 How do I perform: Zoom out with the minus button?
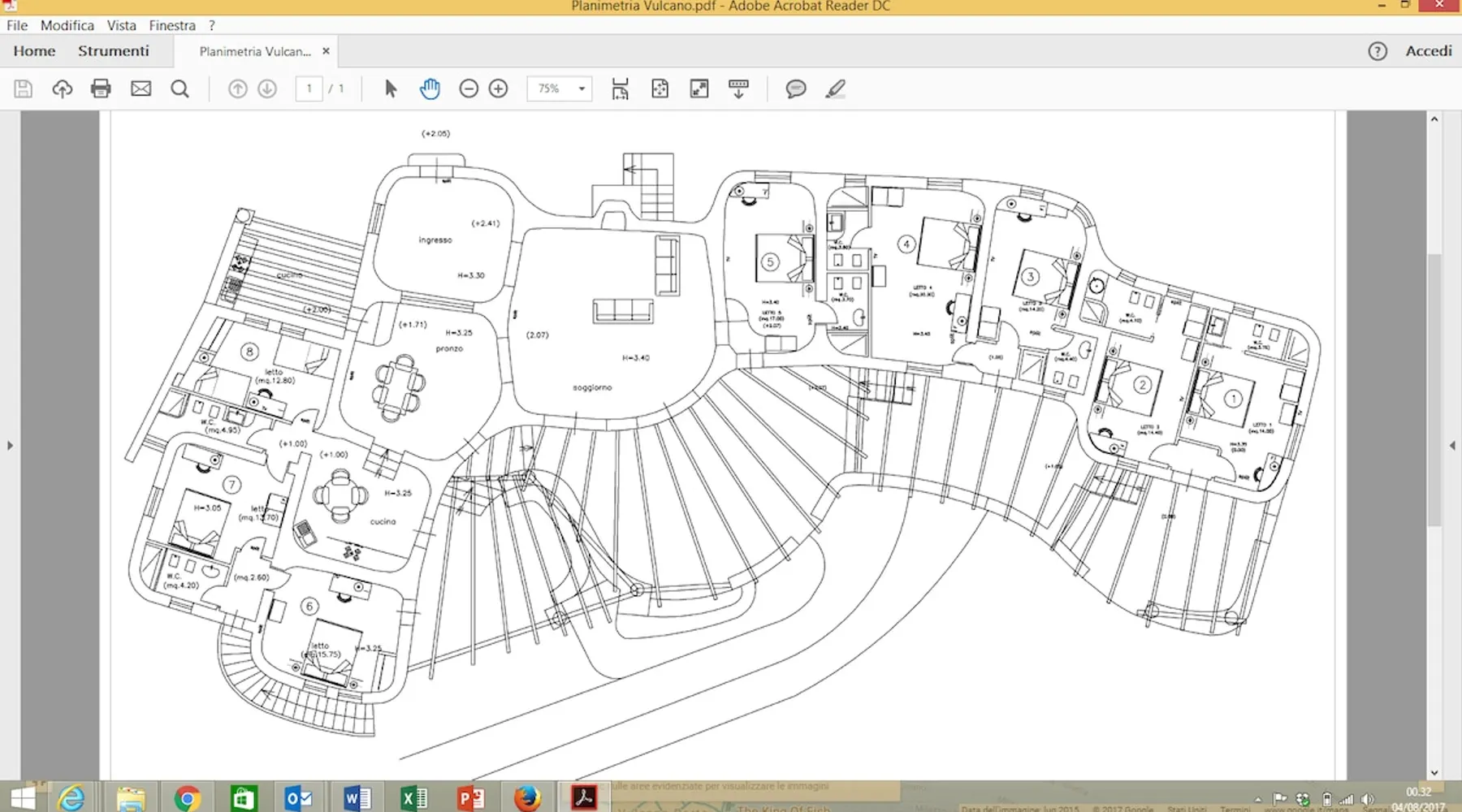pos(469,89)
